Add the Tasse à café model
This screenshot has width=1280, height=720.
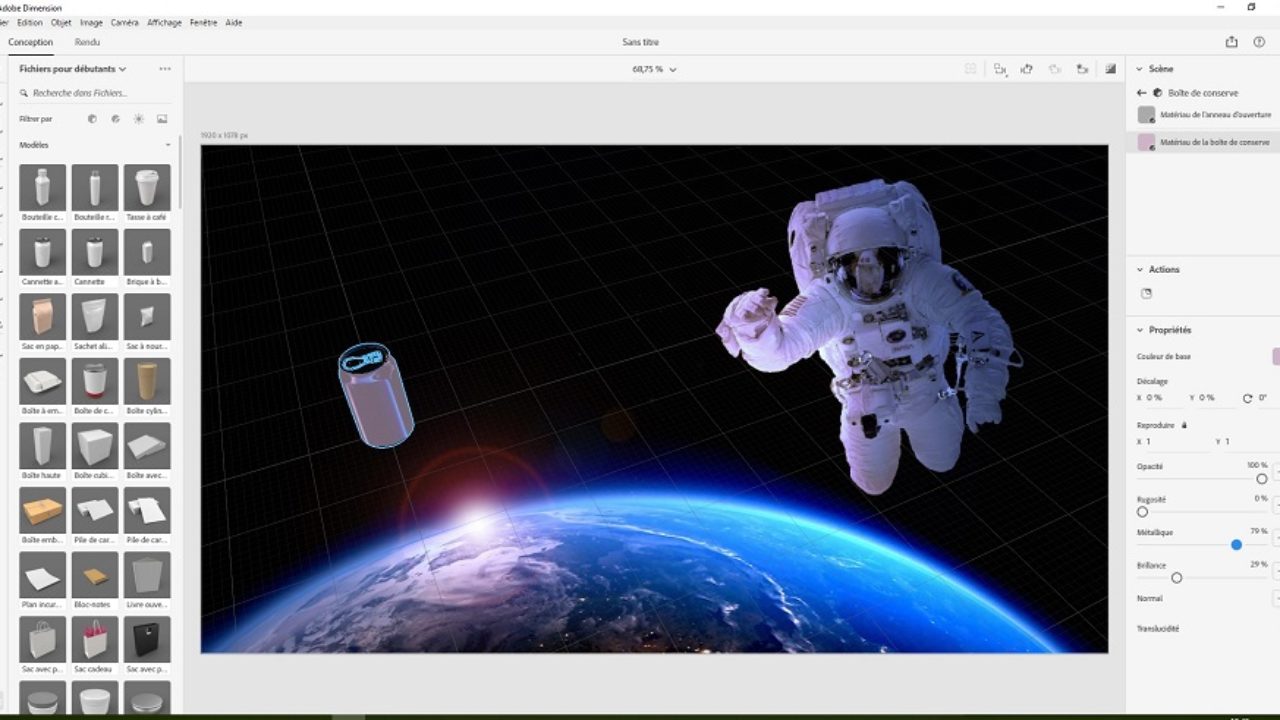point(147,188)
